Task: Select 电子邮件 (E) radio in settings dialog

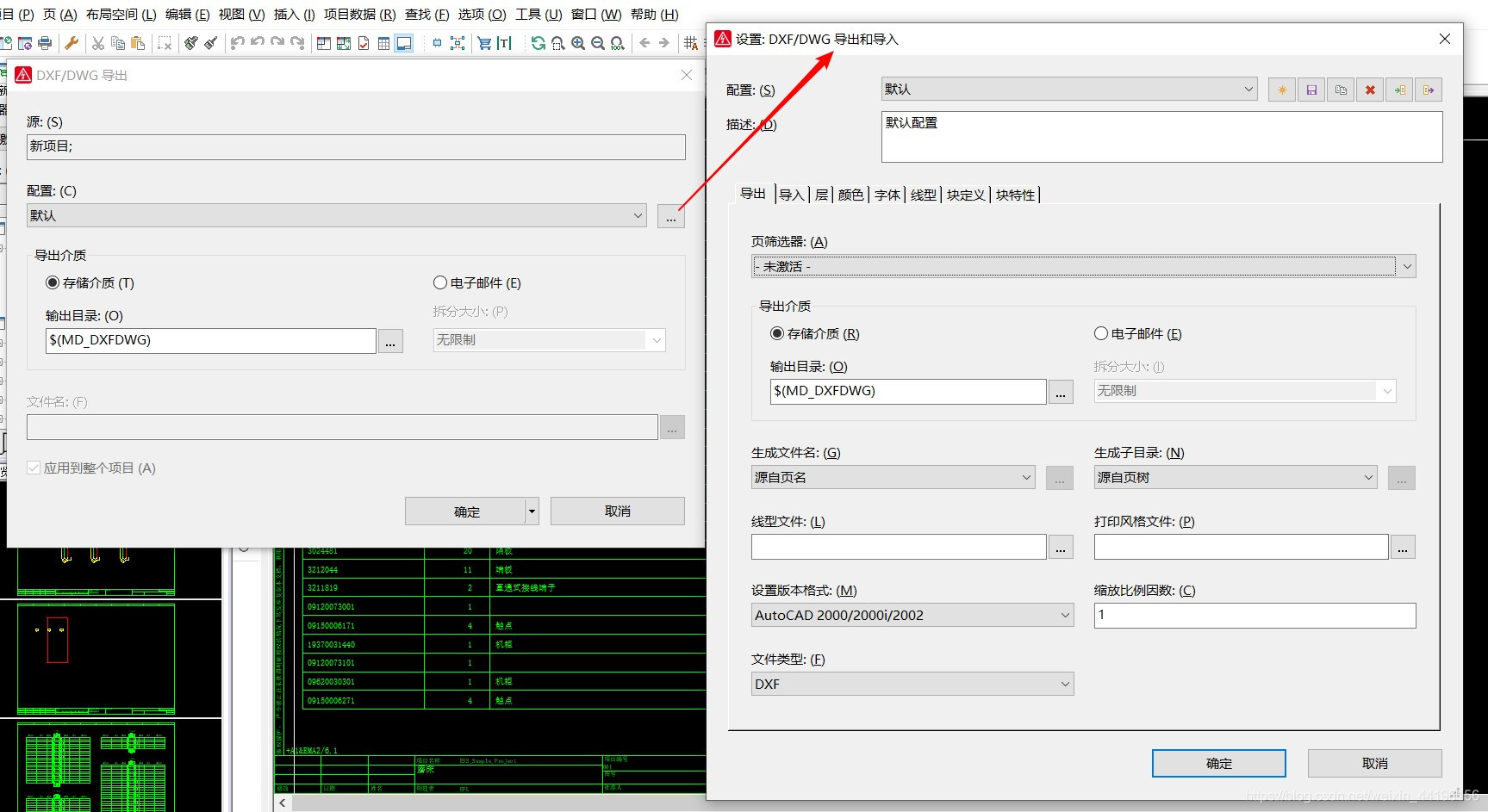Action: click(x=1101, y=333)
